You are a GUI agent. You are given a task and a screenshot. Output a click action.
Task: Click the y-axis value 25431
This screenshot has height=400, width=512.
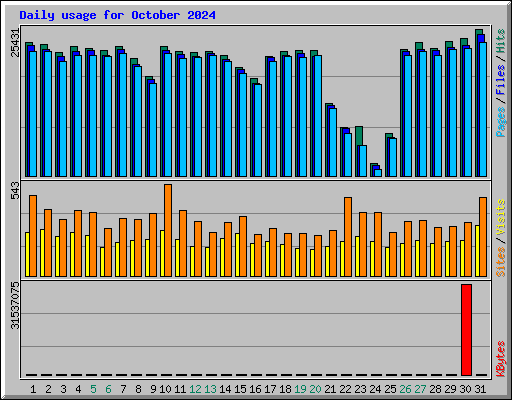tap(15, 43)
